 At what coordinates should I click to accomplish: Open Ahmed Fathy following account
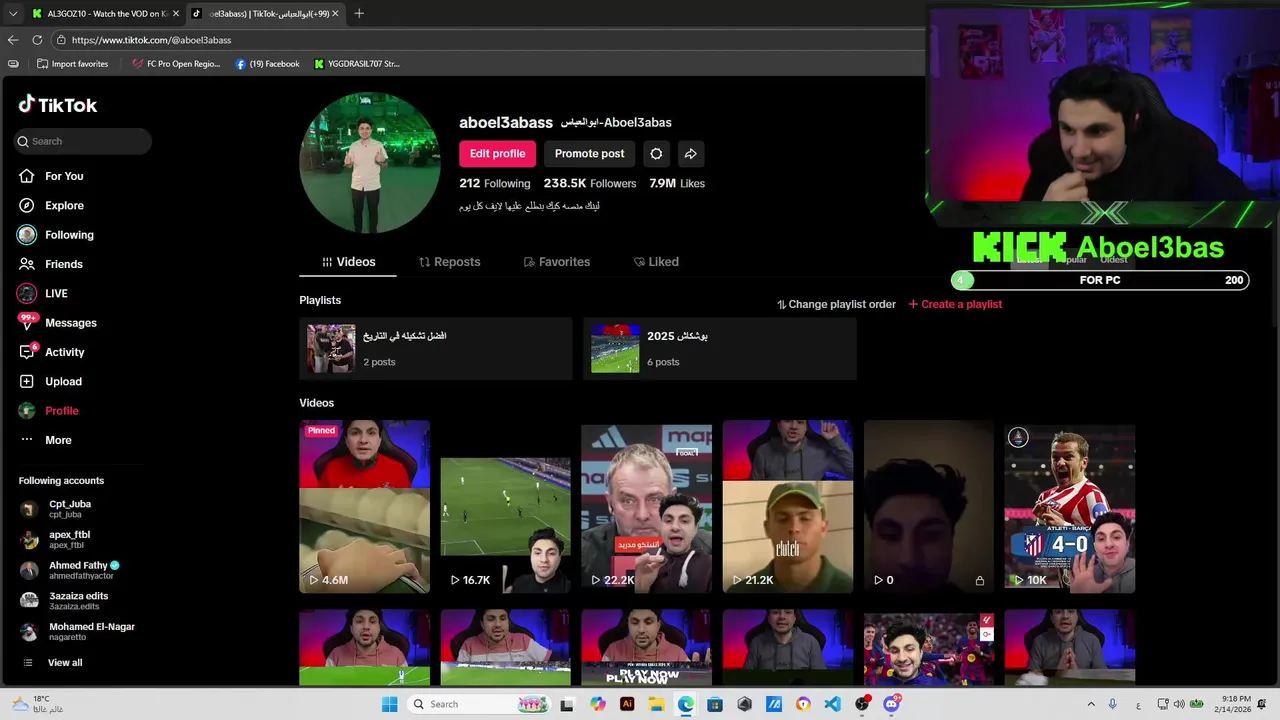coord(70,570)
